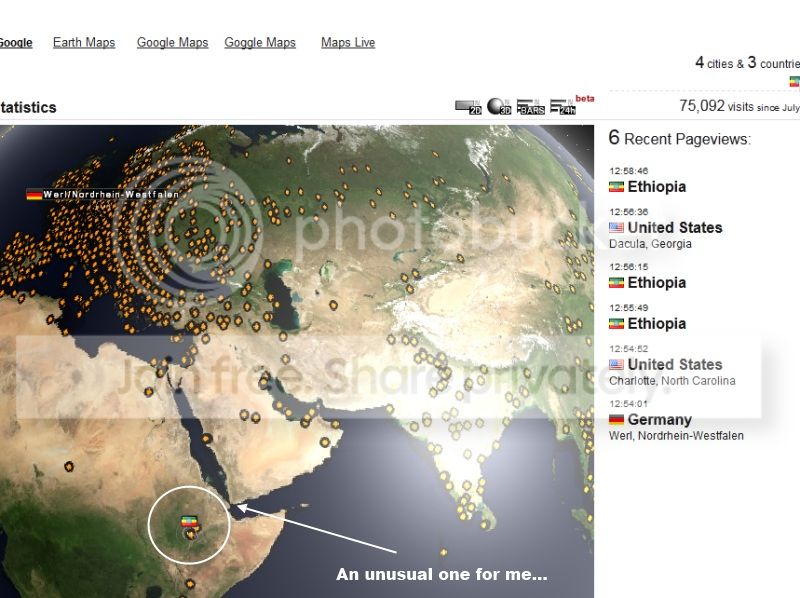Click the US flag icon beside Dacula entry
The image size is (800, 598).
(616, 228)
